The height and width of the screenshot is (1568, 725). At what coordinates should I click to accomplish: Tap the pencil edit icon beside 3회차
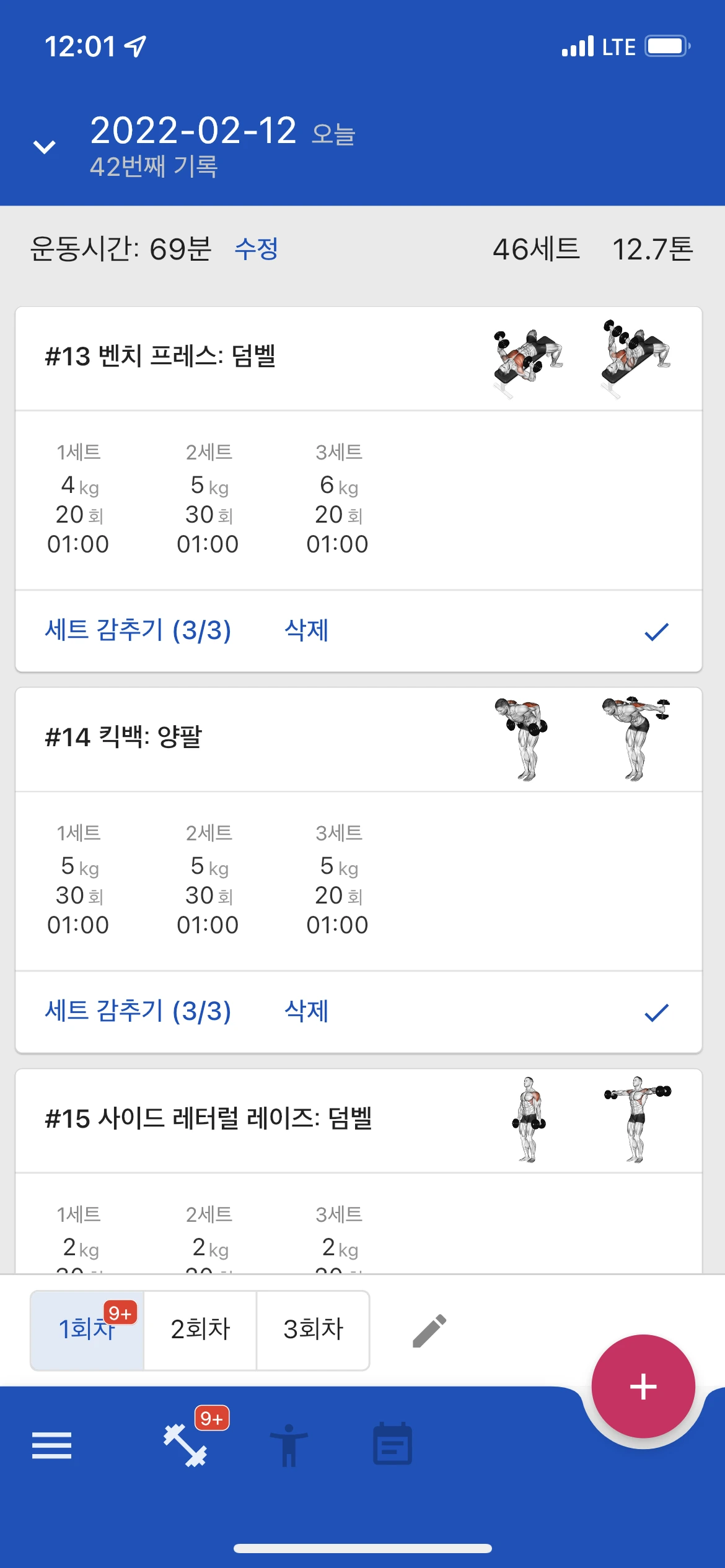(x=429, y=1330)
